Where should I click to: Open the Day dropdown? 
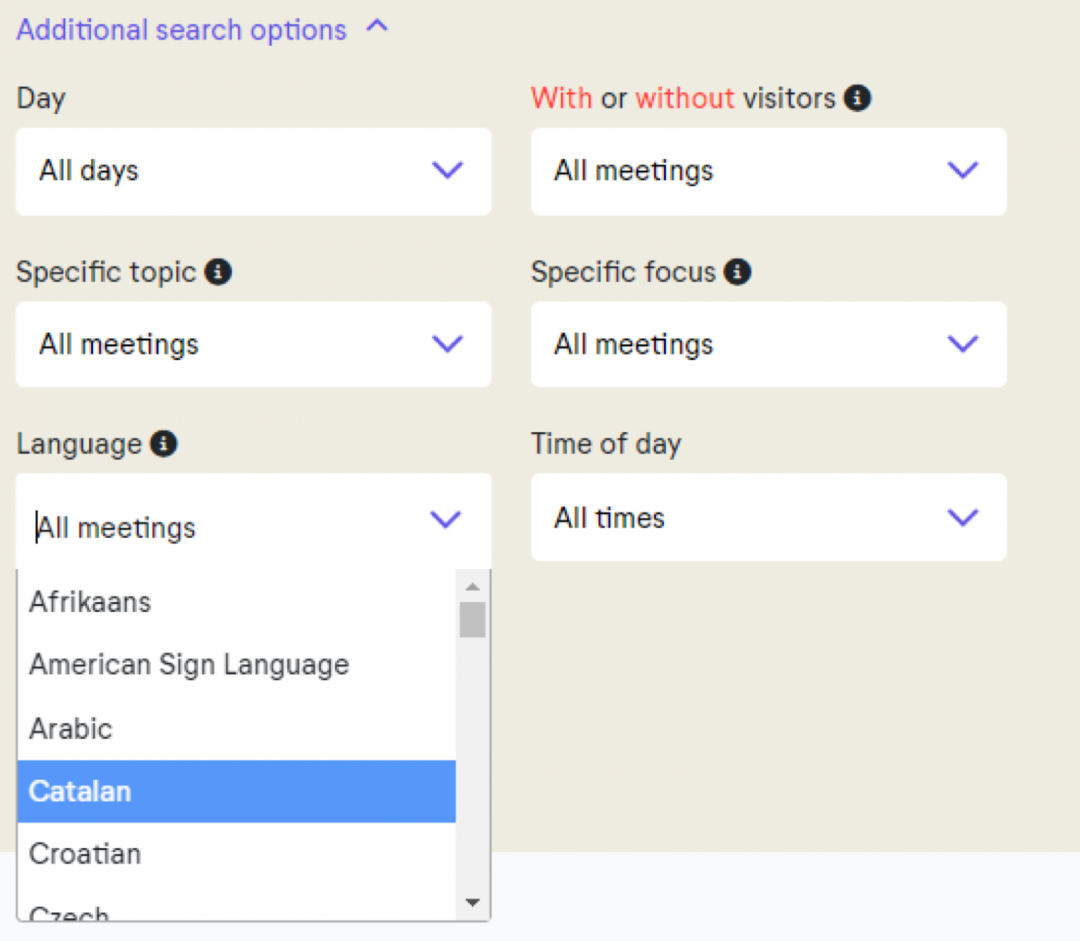click(253, 171)
